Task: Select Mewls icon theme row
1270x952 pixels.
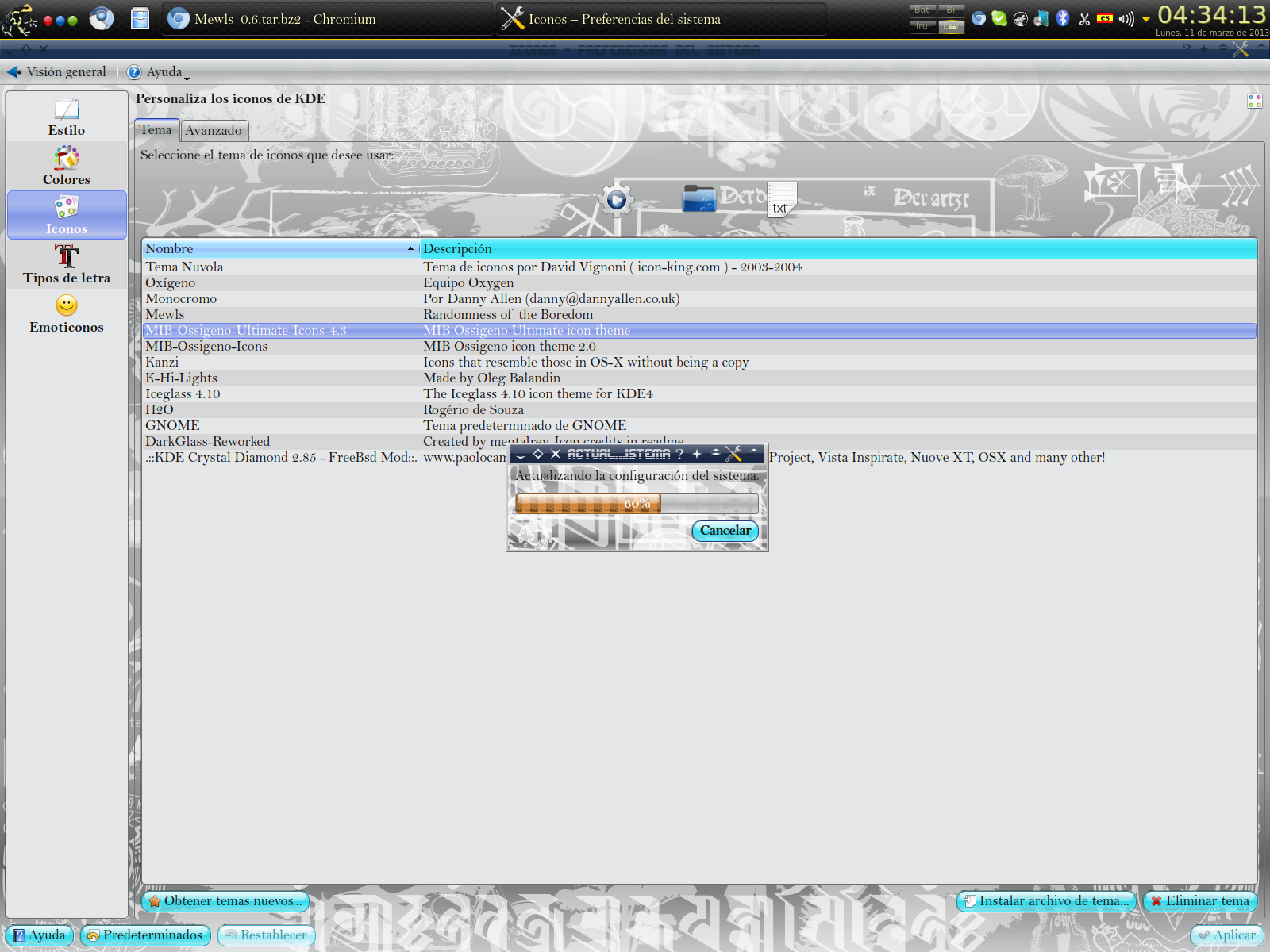Action: [699, 315]
